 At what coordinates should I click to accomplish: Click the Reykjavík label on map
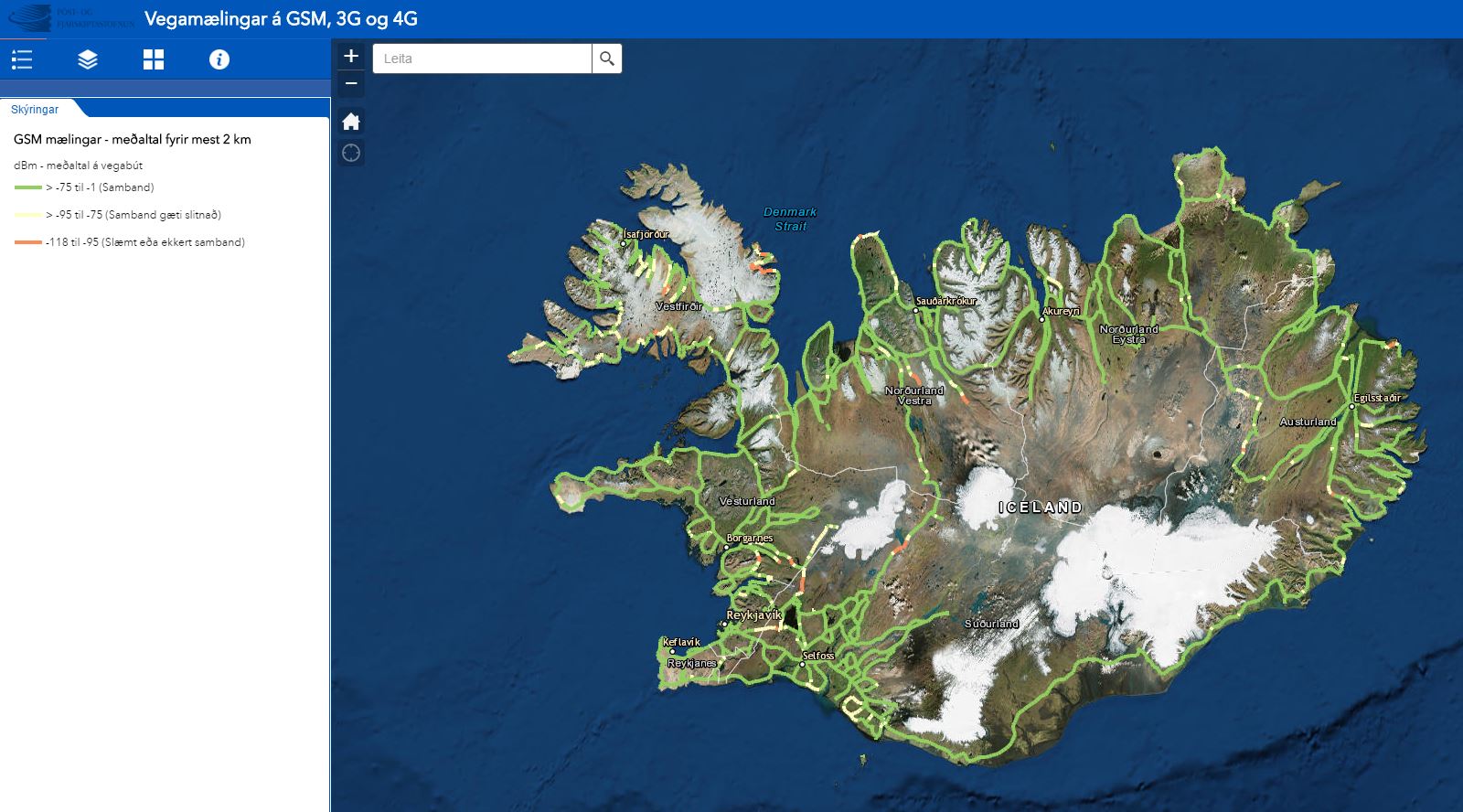click(754, 615)
